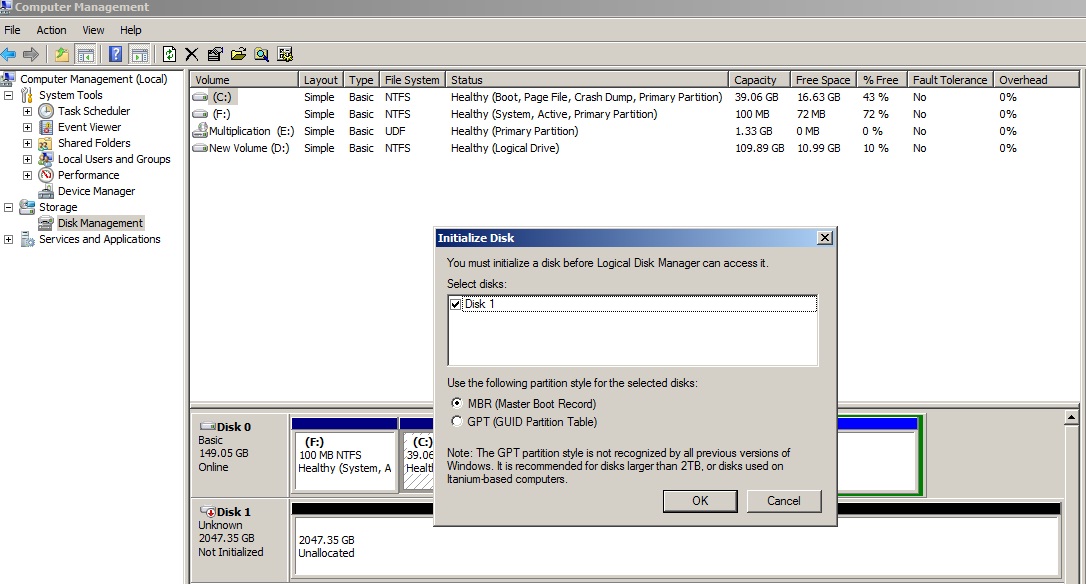The width and height of the screenshot is (1086, 584).
Task: Expand the Event Viewer node
Action: [27, 127]
